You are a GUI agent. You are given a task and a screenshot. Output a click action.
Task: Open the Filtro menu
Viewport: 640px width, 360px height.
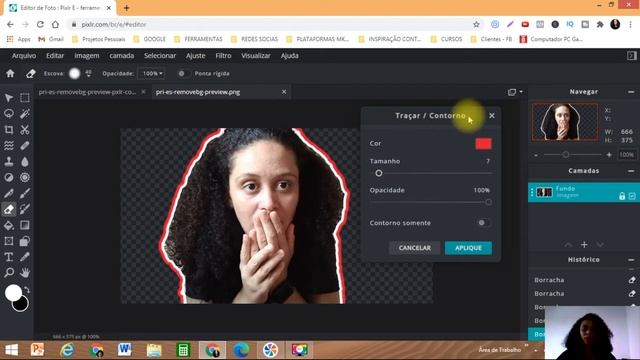(x=223, y=56)
